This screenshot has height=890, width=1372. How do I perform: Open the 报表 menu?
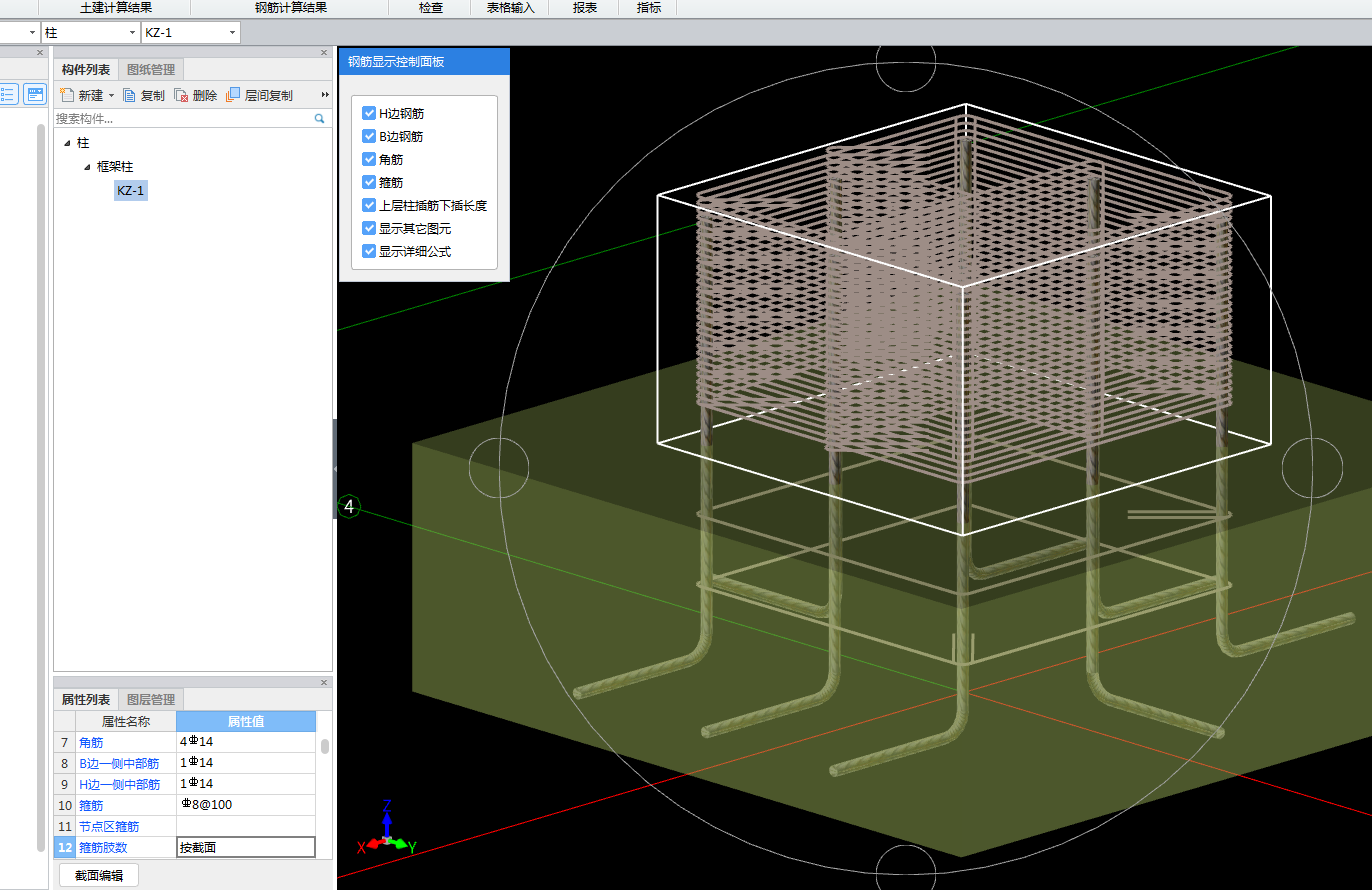[x=585, y=8]
